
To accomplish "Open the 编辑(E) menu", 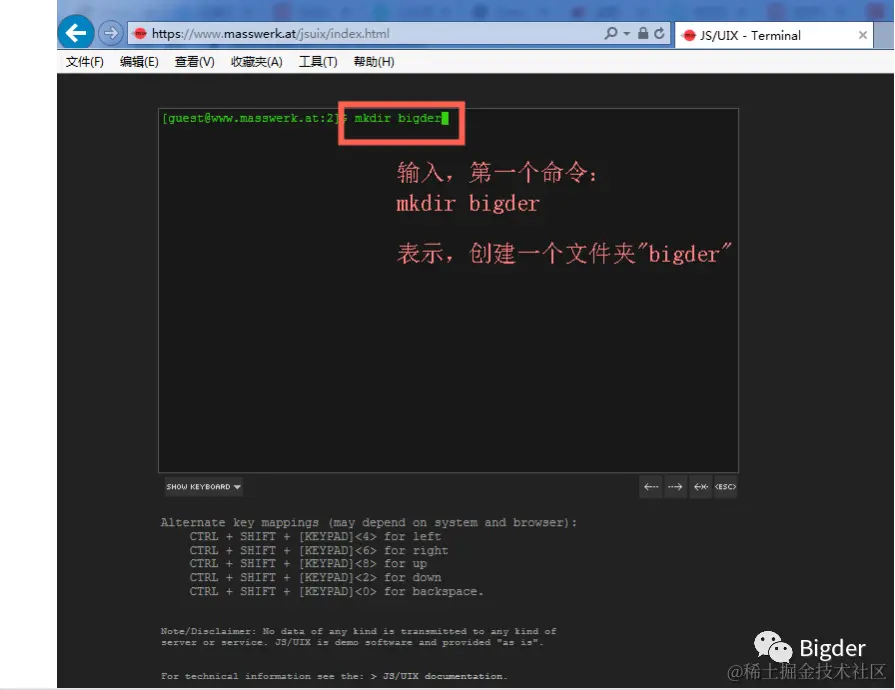I will (x=139, y=62).
